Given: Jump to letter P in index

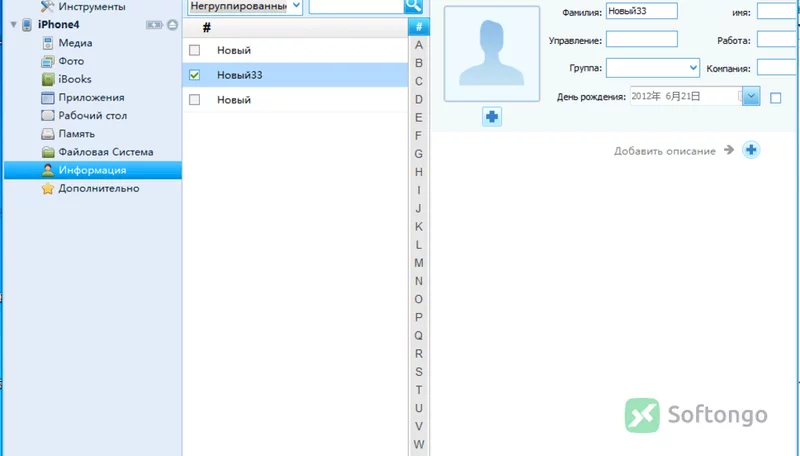Looking at the screenshot, I should 419,317.
